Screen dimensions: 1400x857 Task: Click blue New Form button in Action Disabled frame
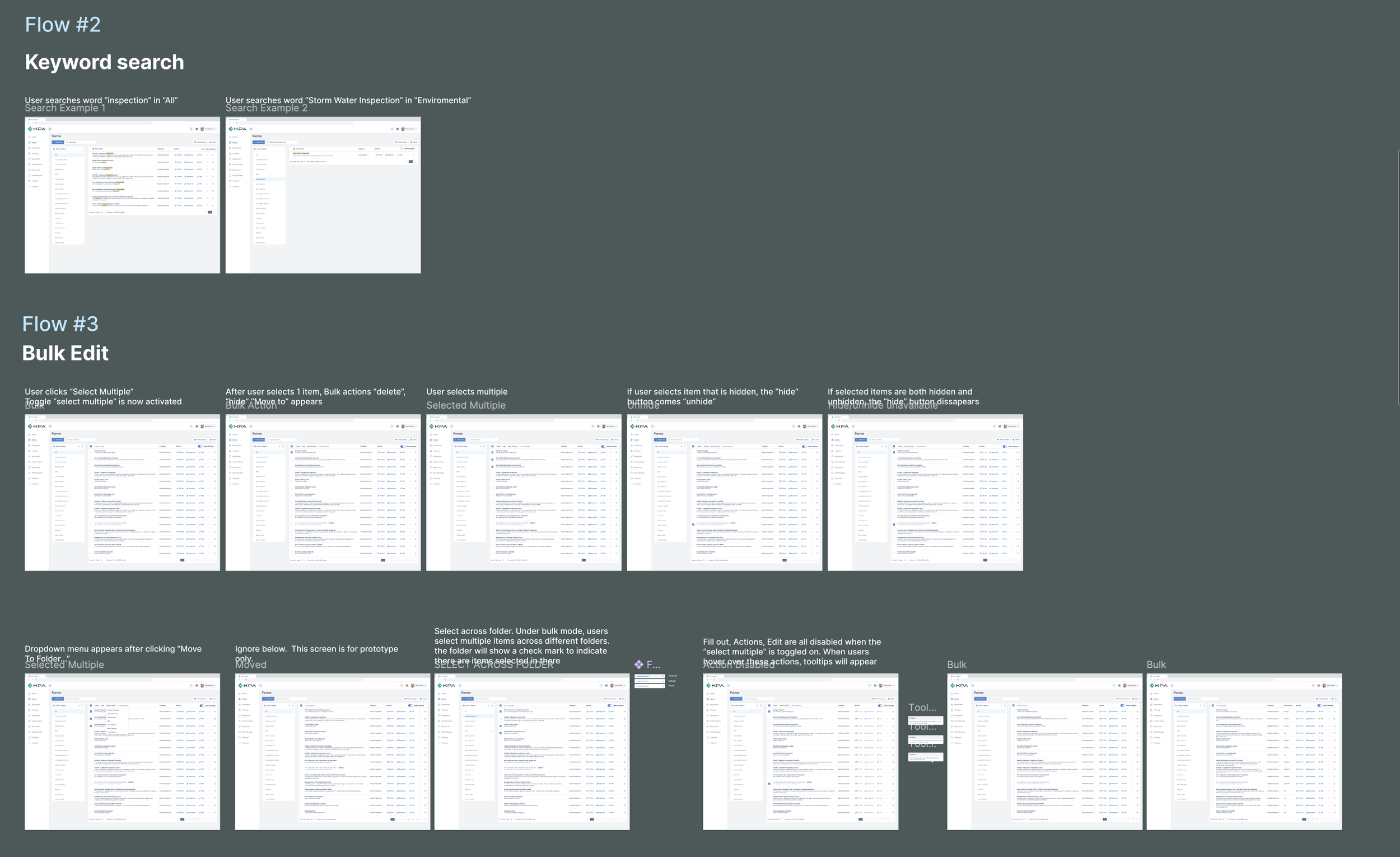click(736, 699)
